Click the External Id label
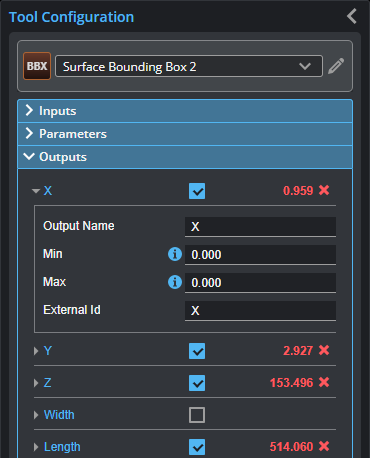Image resolution: width=370 pixels, height=458 pixels. pyautogui.click(x=72, y=310)
